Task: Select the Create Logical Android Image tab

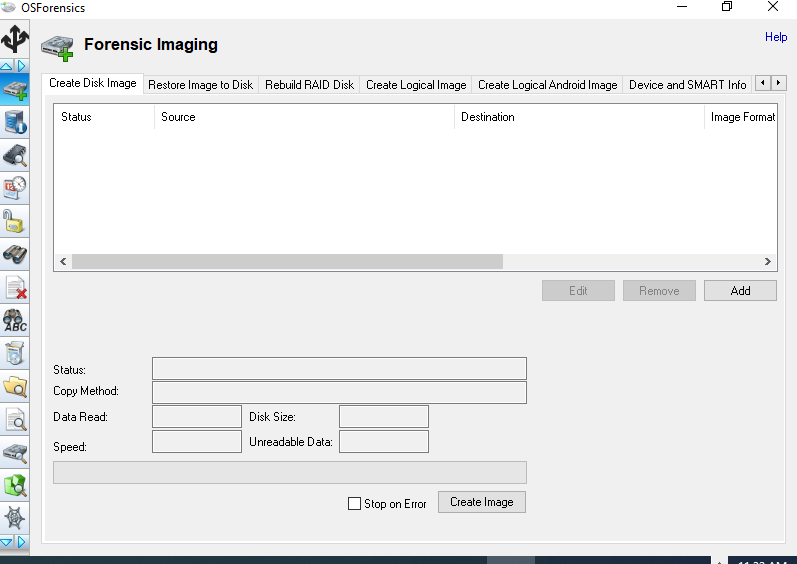Action: pyautogui.click(x=547, y=85)
